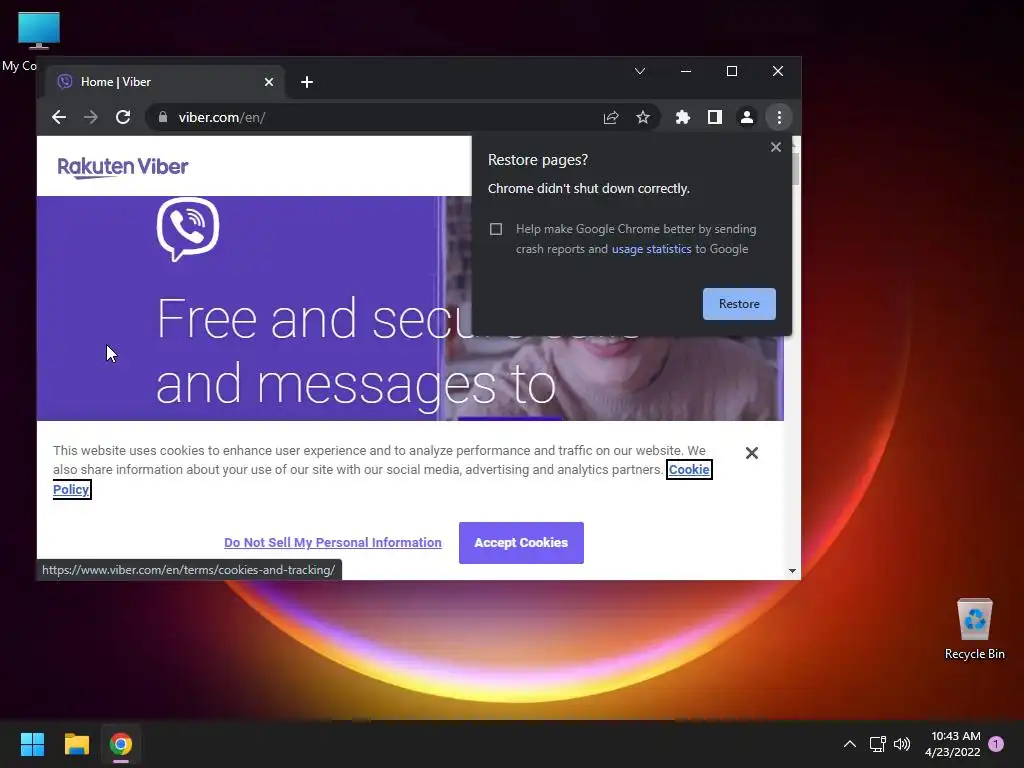Close the cookie banner
1024x768 pixels.
pos(752,453)
